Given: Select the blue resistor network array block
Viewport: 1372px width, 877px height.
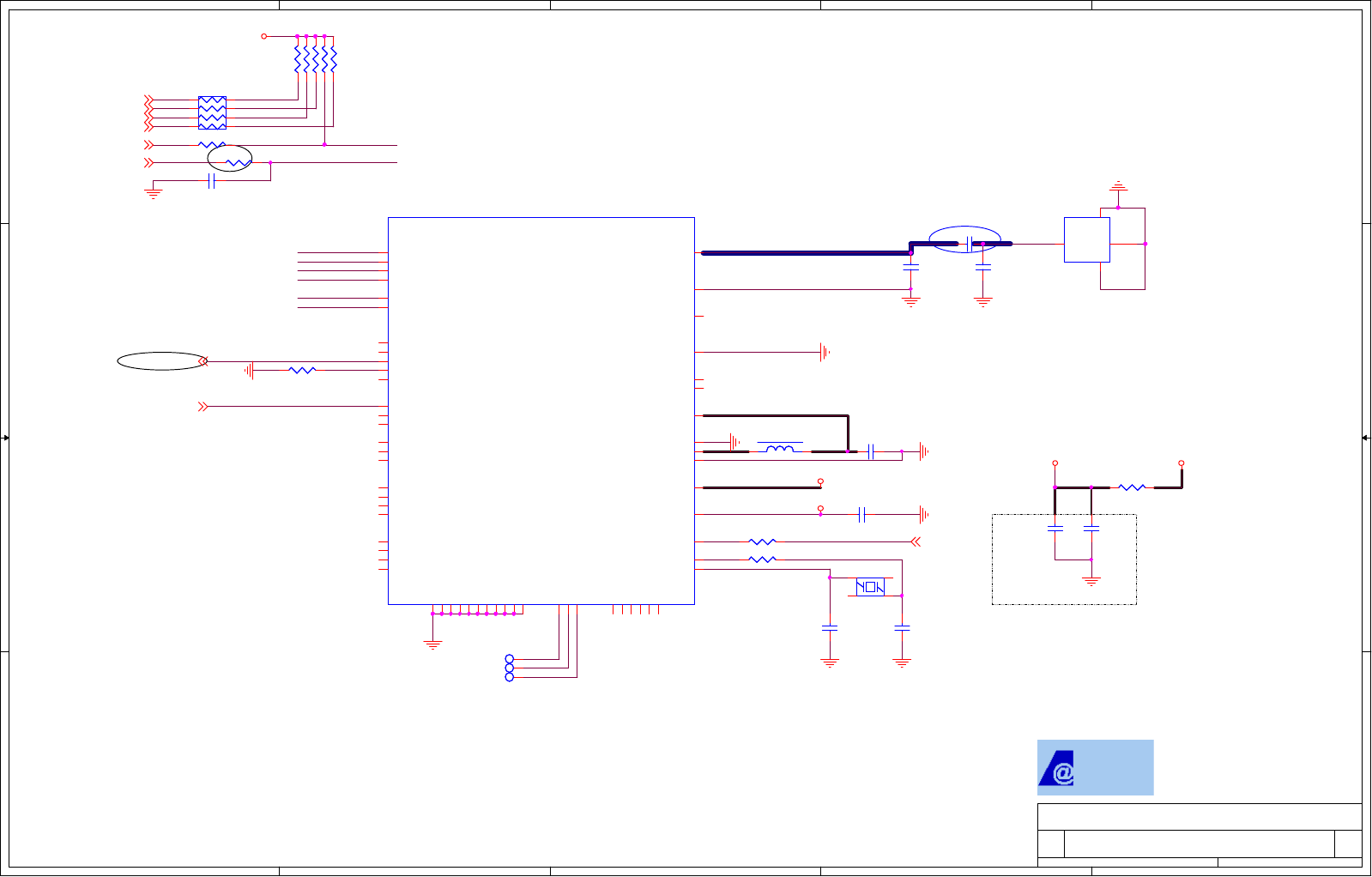Looking at the screenshot, I should pyautogui.click(x=212, y=112).
